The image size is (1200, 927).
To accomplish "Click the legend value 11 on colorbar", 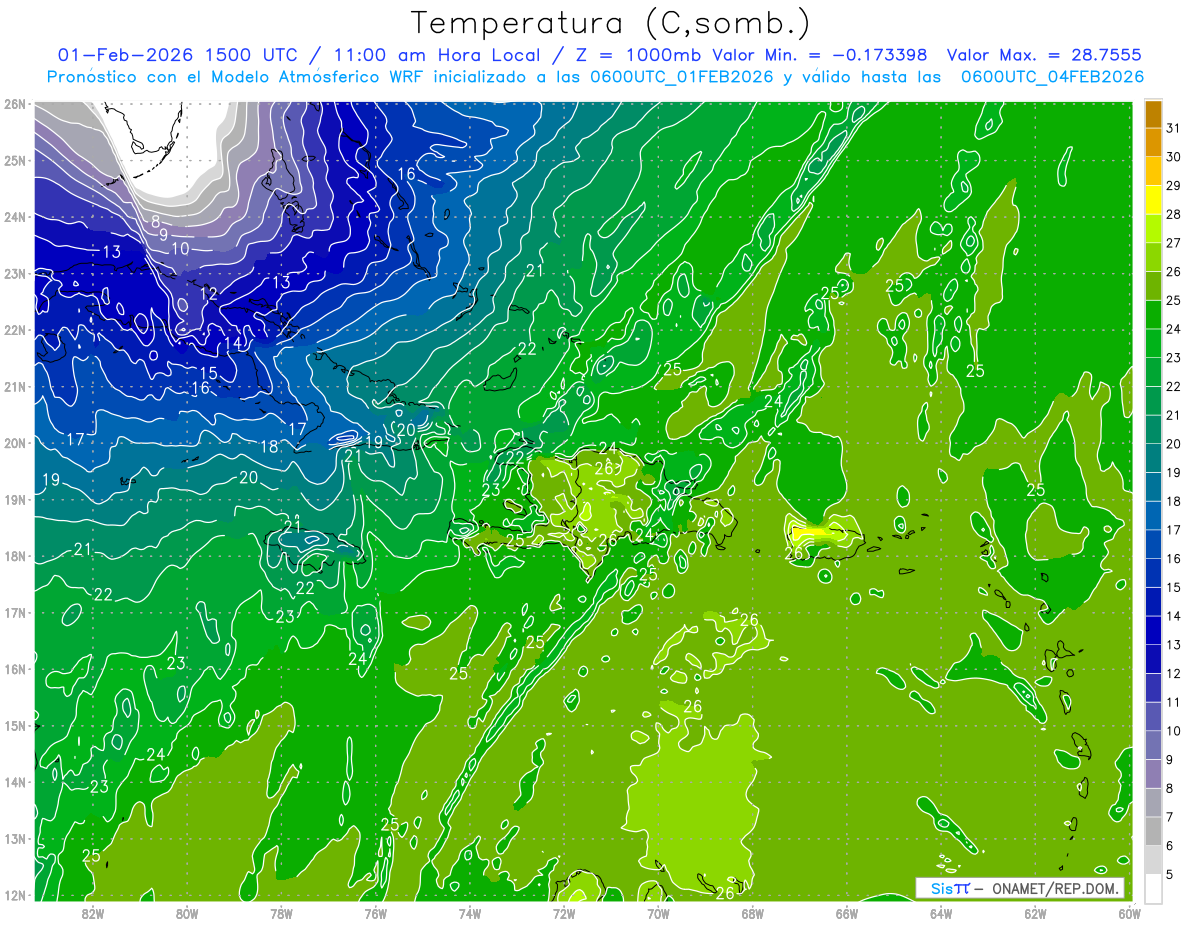I will pos(1174,702).
